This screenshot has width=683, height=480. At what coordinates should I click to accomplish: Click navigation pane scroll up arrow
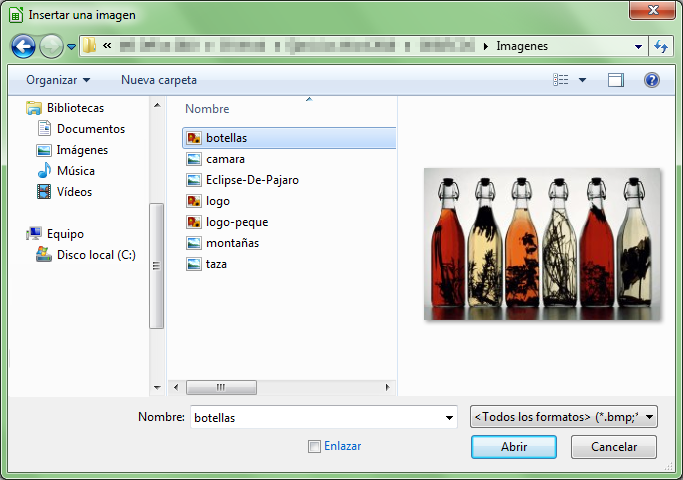coord(157,105)
